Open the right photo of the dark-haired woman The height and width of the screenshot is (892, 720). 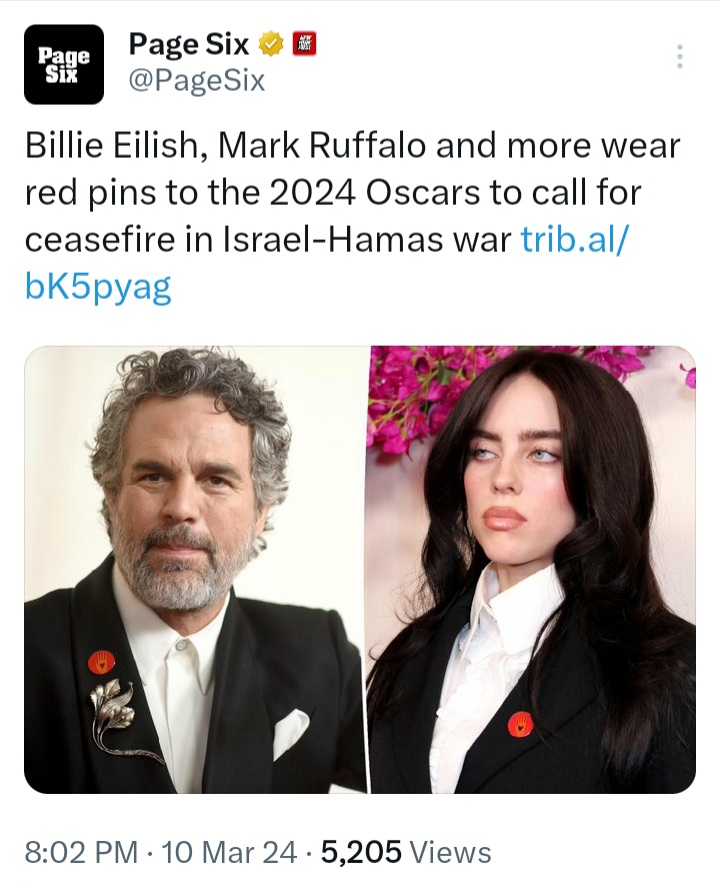533,569
